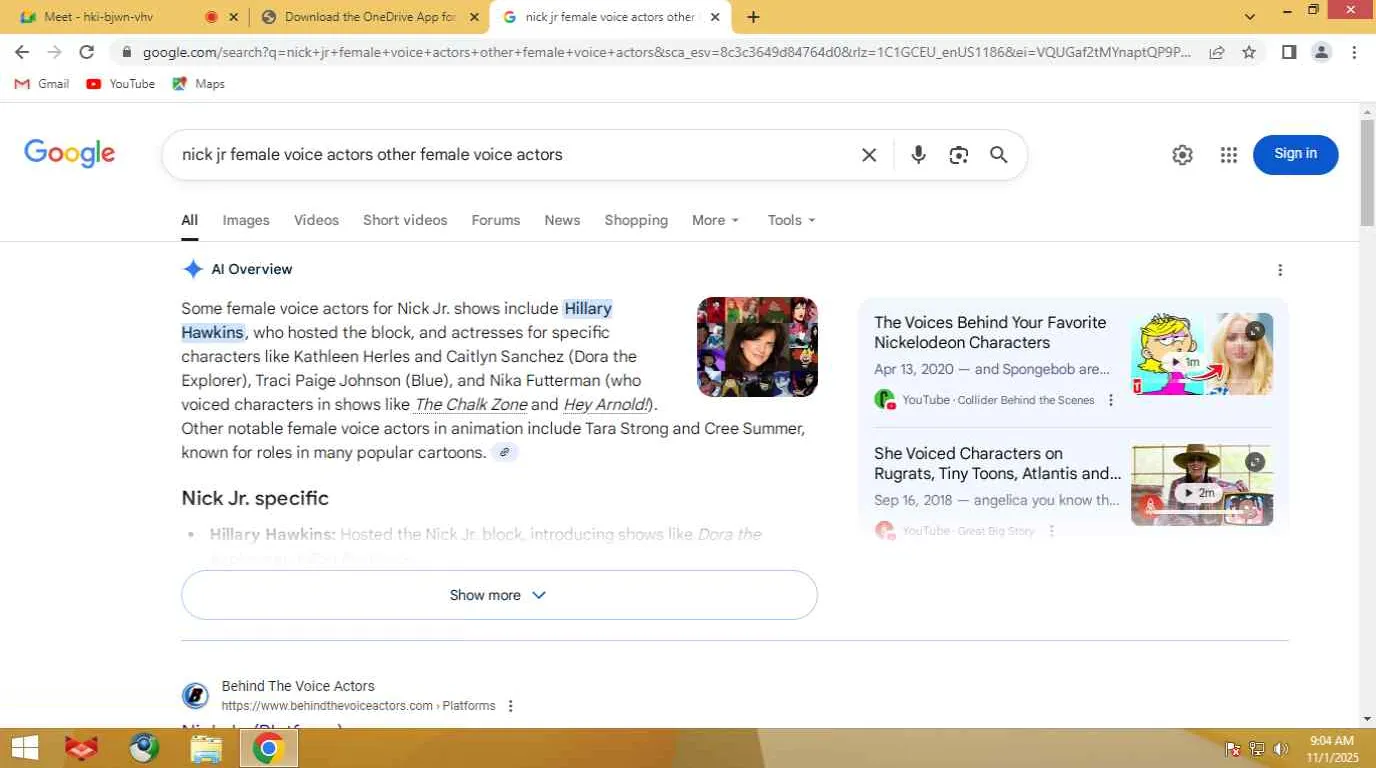Open options for Behind The Voice Actors result
The height and width of the screenshot is (768, 1376).
510,706
